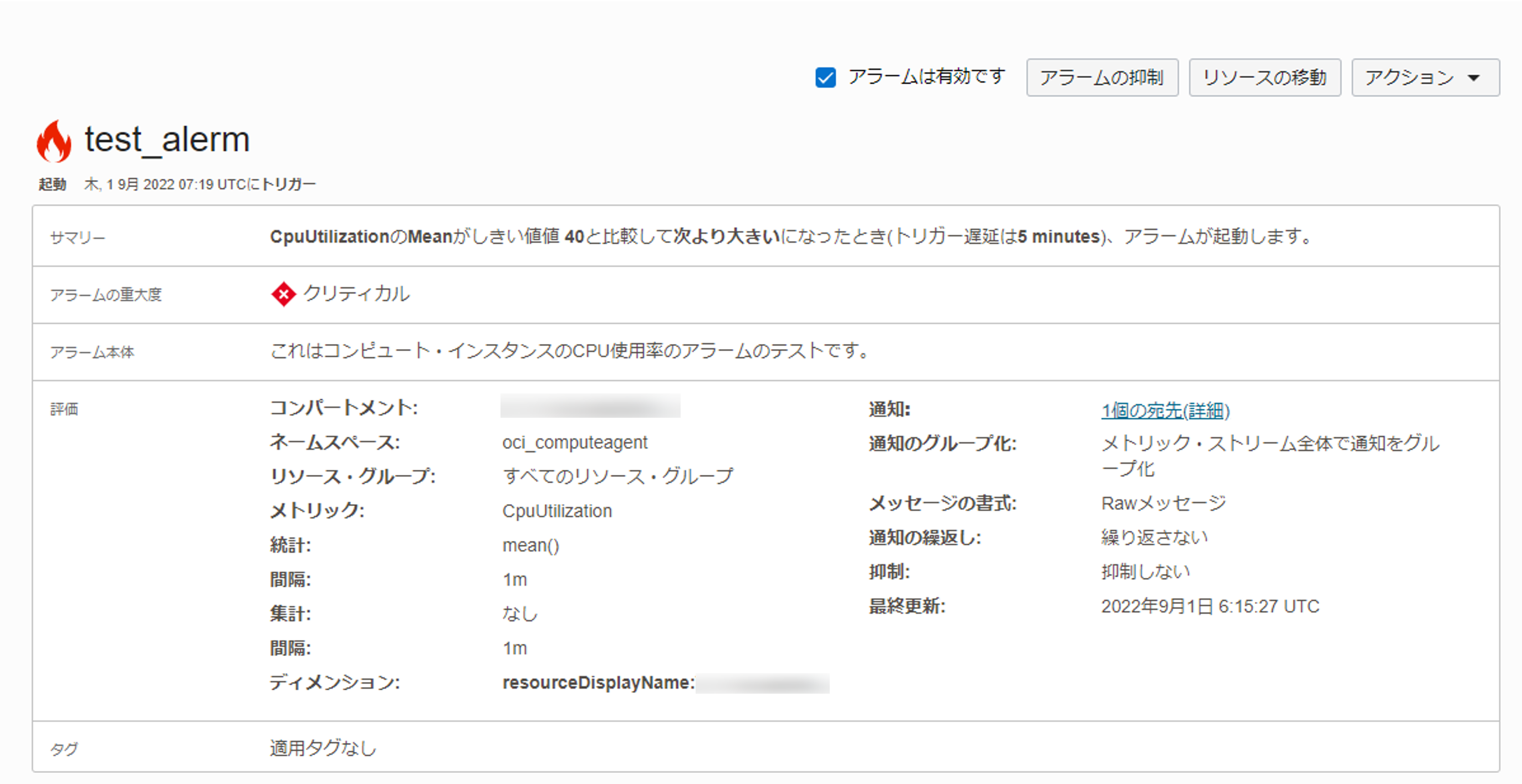The height and width of the screenshot is (784, 1522).
Task: Click the アラーム本体 body description text
Action: coord(570,351)
